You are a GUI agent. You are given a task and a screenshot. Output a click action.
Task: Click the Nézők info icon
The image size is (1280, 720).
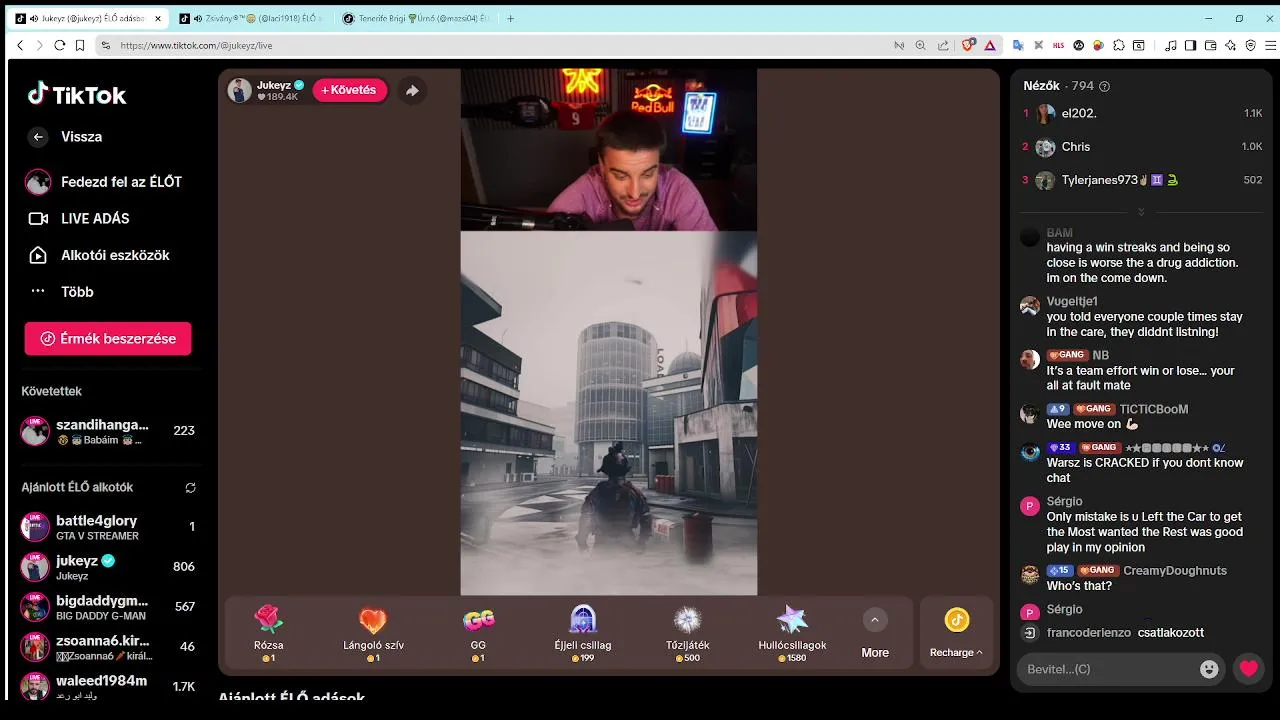(1104, 87)
